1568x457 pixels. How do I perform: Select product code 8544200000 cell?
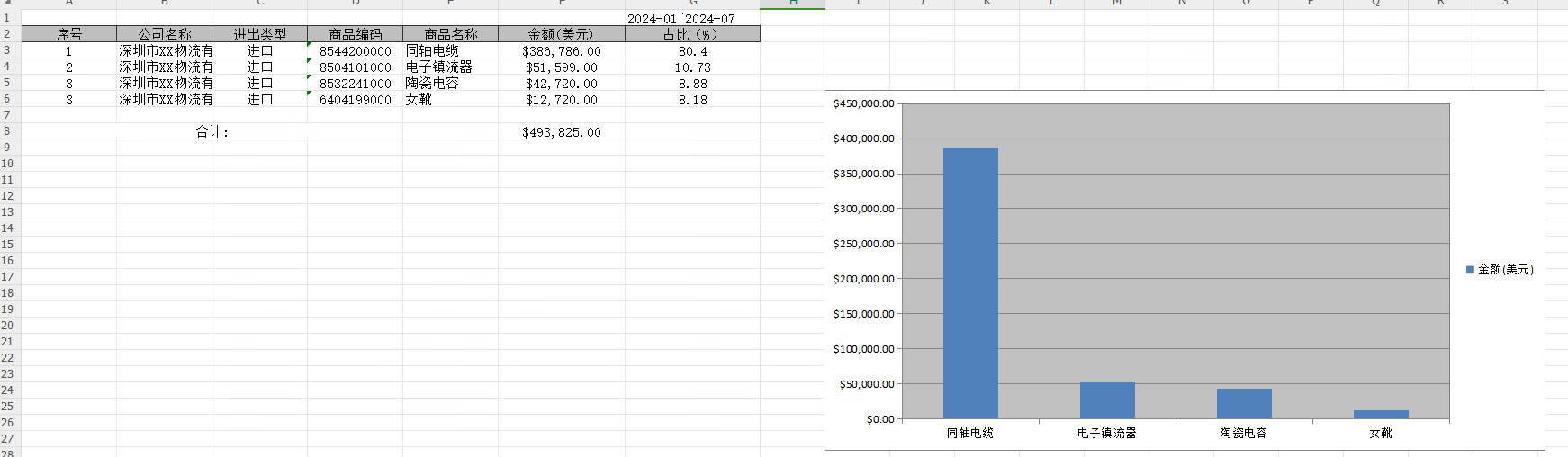(355, 51)
